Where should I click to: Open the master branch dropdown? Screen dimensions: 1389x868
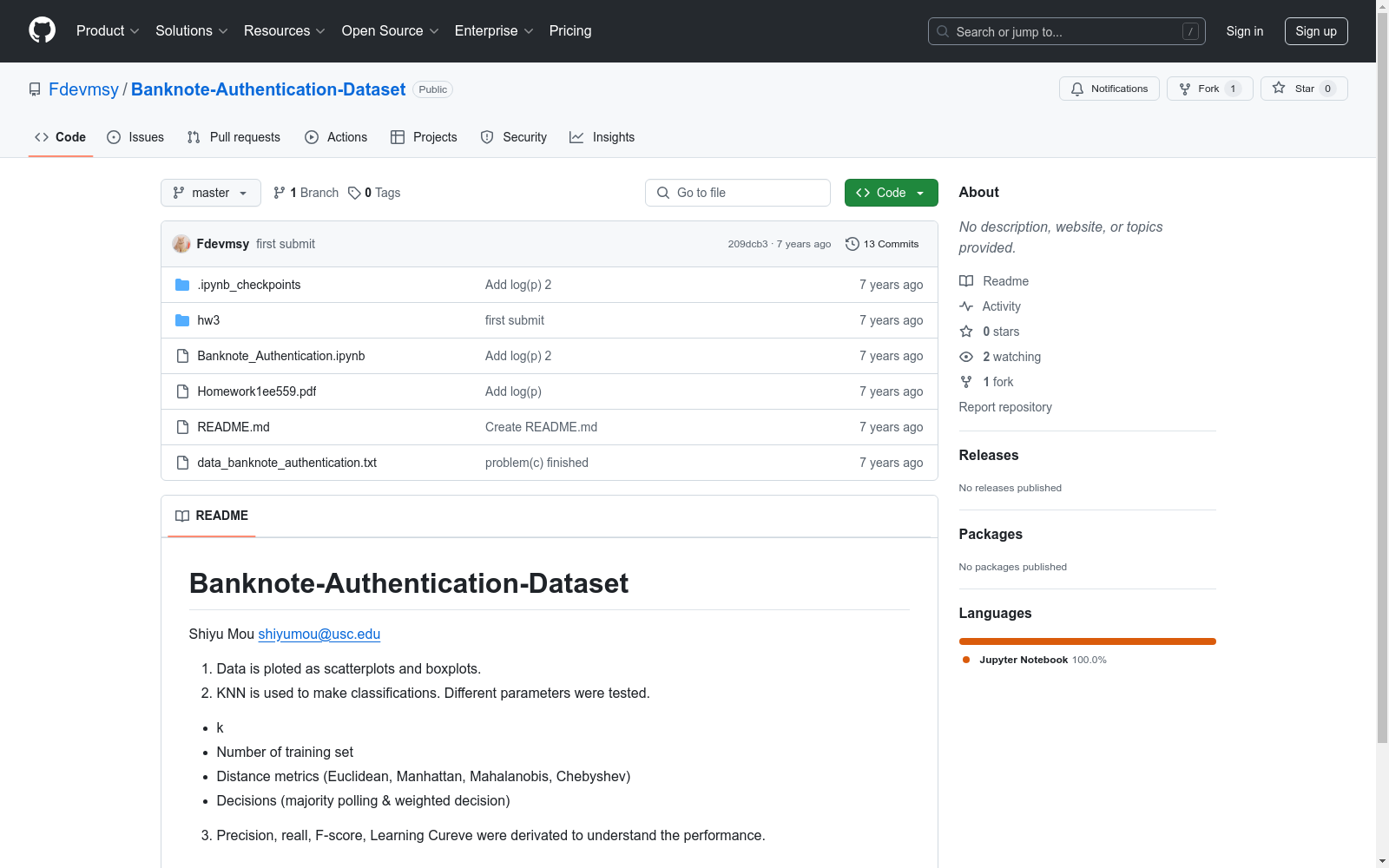point(210,193)
